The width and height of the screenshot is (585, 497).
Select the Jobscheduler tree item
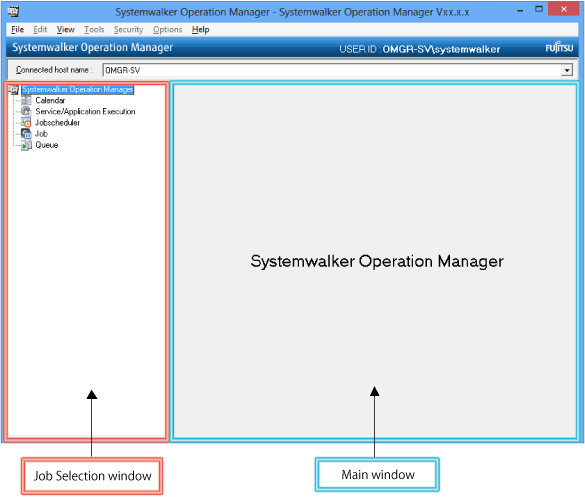click(x=57, y=123)
